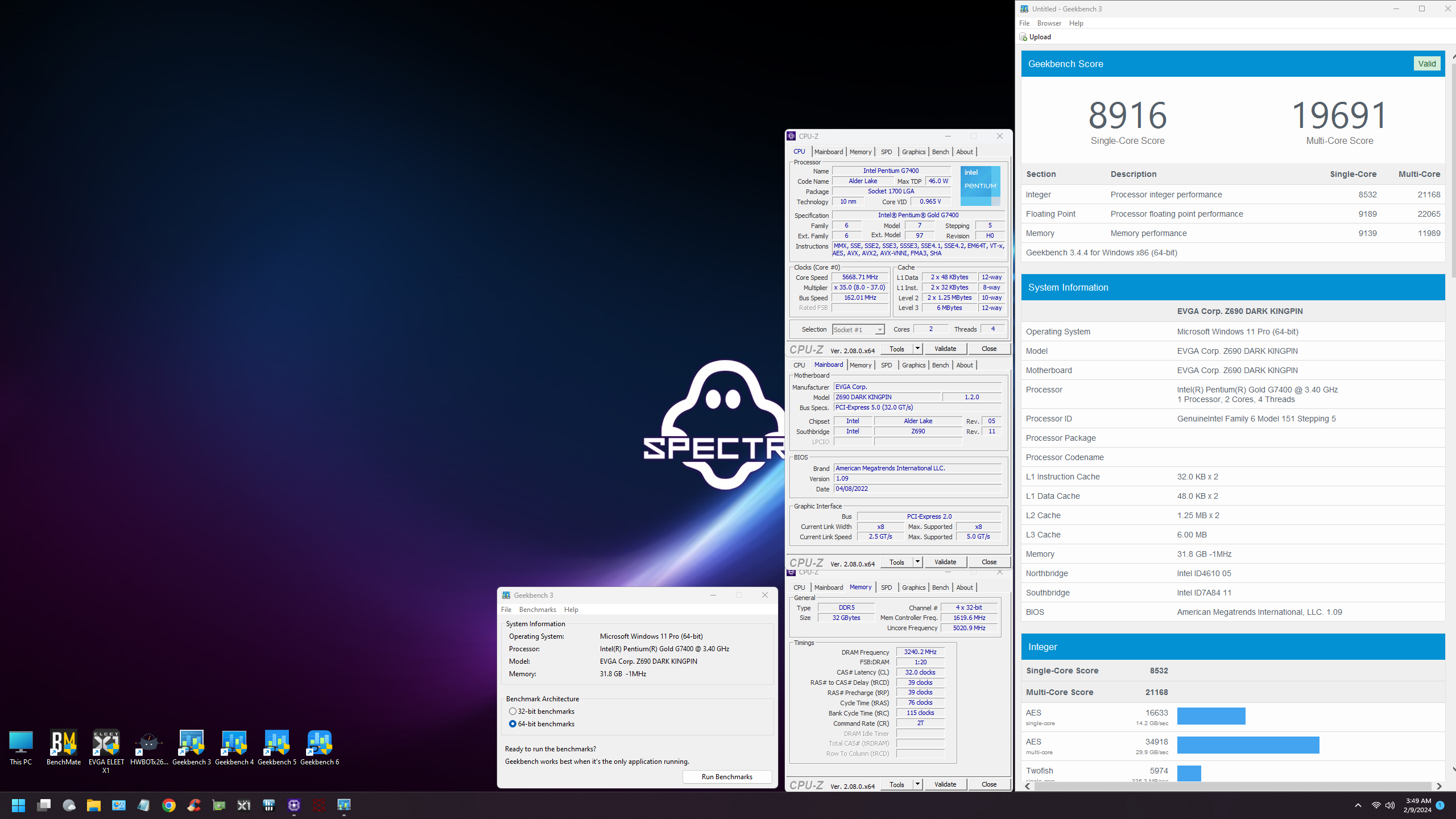Image resolution: width=1456 pixels, height=819 pixels.
Task: Open Browser menu in Geekbench results window
Action: [1049, 23]
